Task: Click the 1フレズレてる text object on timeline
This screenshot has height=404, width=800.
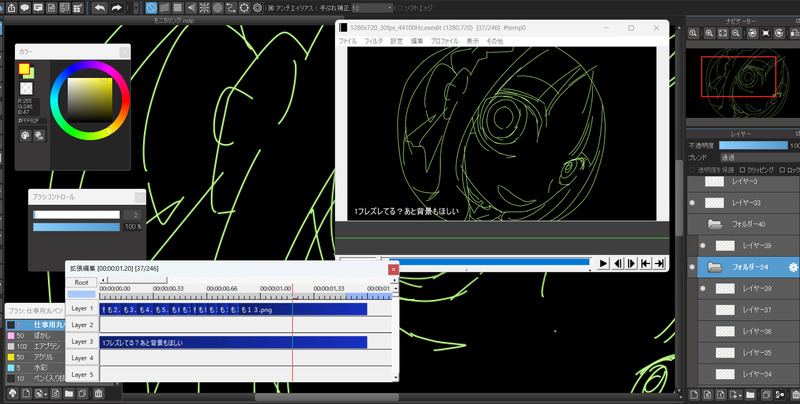Action: (233, 342)
